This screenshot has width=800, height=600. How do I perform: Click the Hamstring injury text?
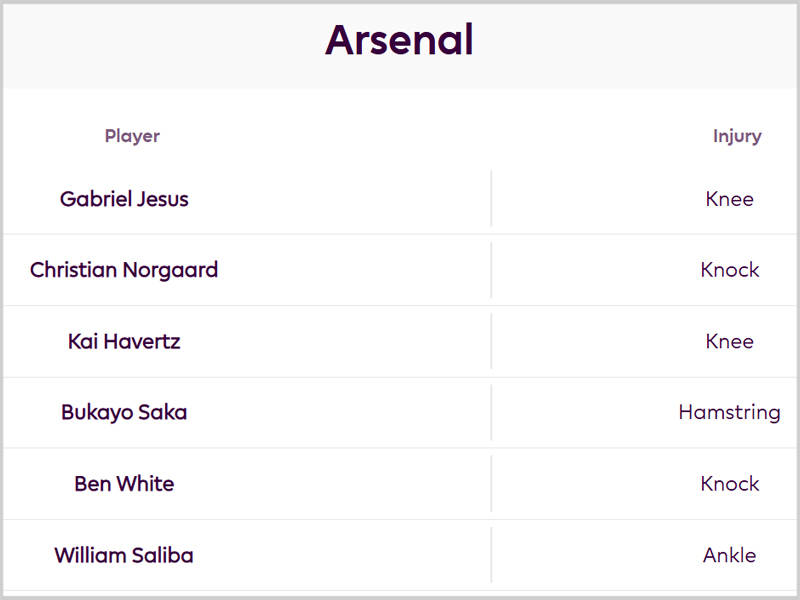point(729,412)
